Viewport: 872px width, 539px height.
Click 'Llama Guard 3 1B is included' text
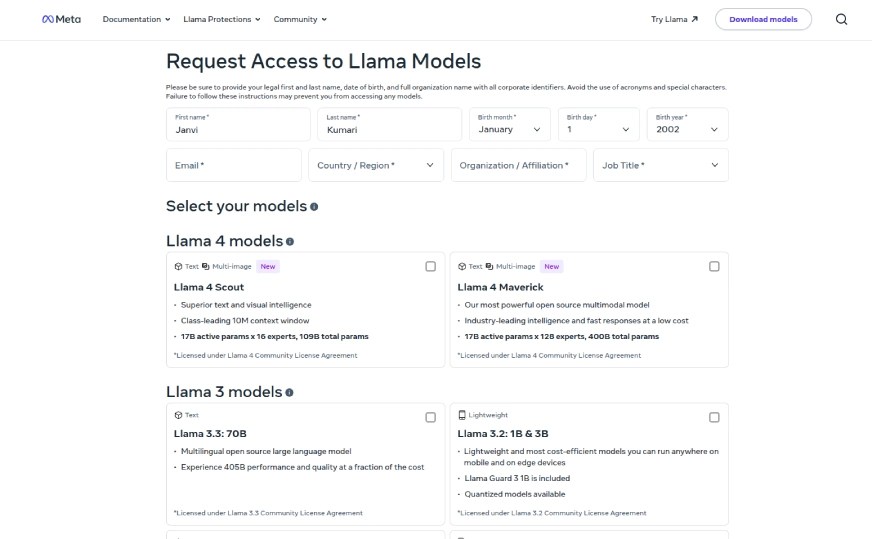click(517, 478)
